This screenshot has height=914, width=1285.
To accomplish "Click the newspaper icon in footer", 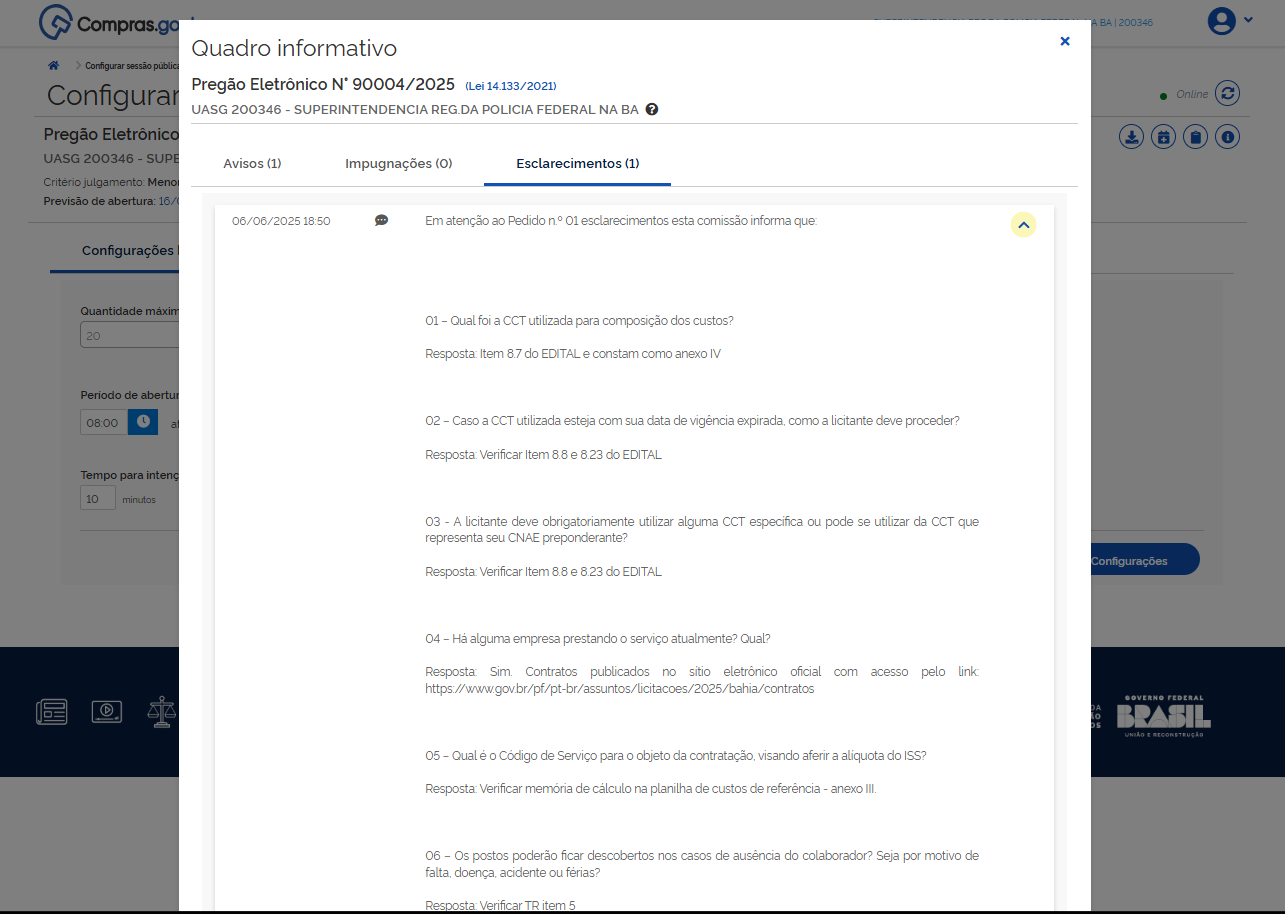I will tap(52, 711).
